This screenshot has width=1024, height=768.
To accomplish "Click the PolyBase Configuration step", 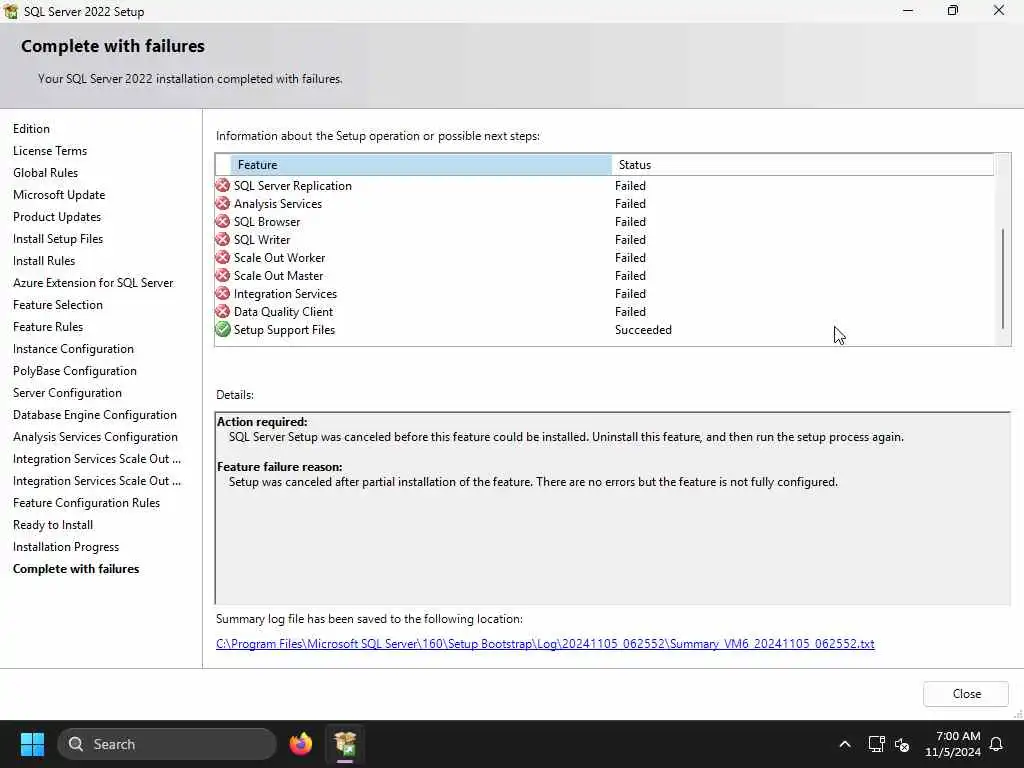I will click(x=74, y=371).
